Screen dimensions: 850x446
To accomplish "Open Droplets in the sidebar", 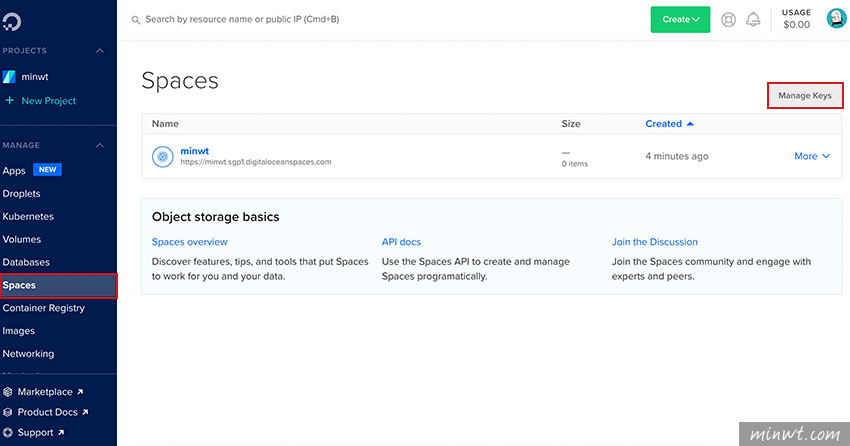I will [x=21, y=193].
